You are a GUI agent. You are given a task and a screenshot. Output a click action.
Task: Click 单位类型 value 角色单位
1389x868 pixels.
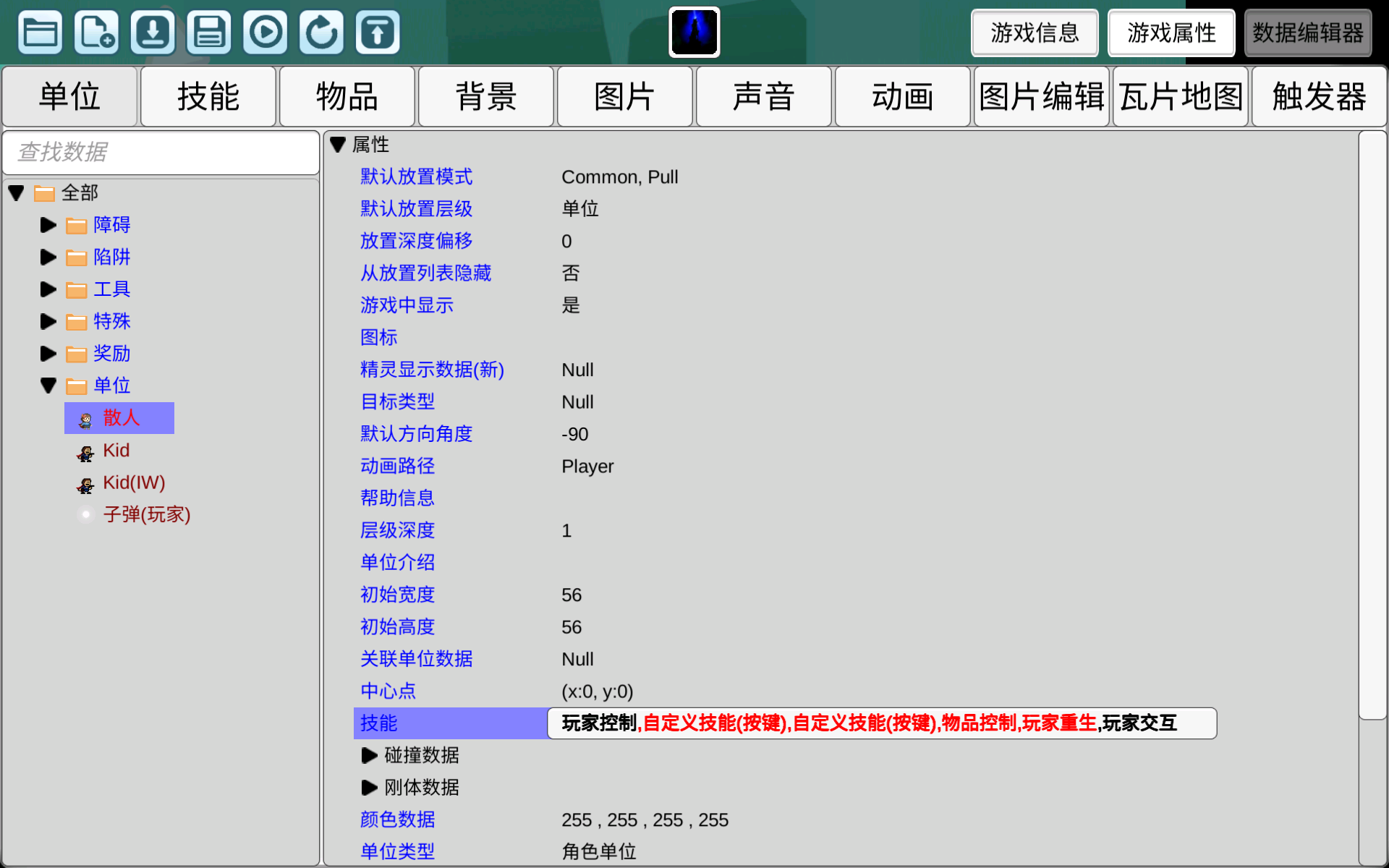pyautogui.click(x=599, y=852)
